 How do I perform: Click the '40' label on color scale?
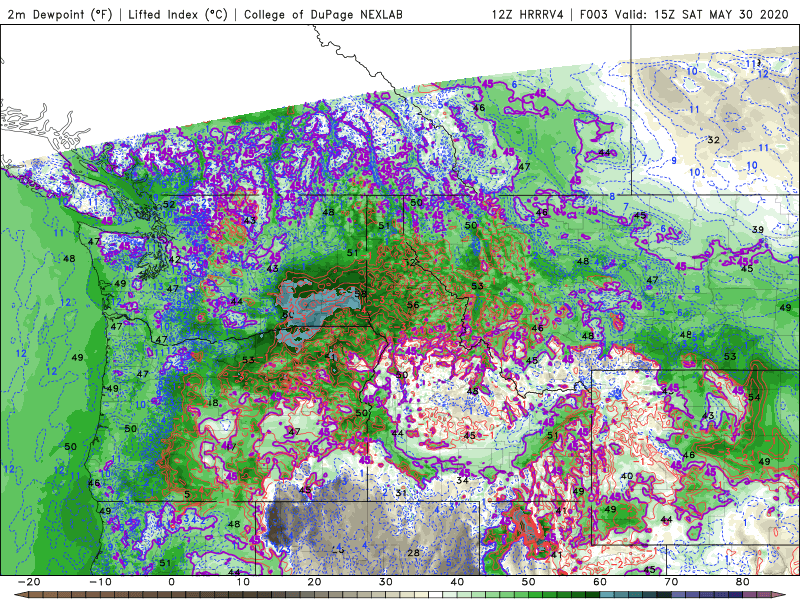457,582
